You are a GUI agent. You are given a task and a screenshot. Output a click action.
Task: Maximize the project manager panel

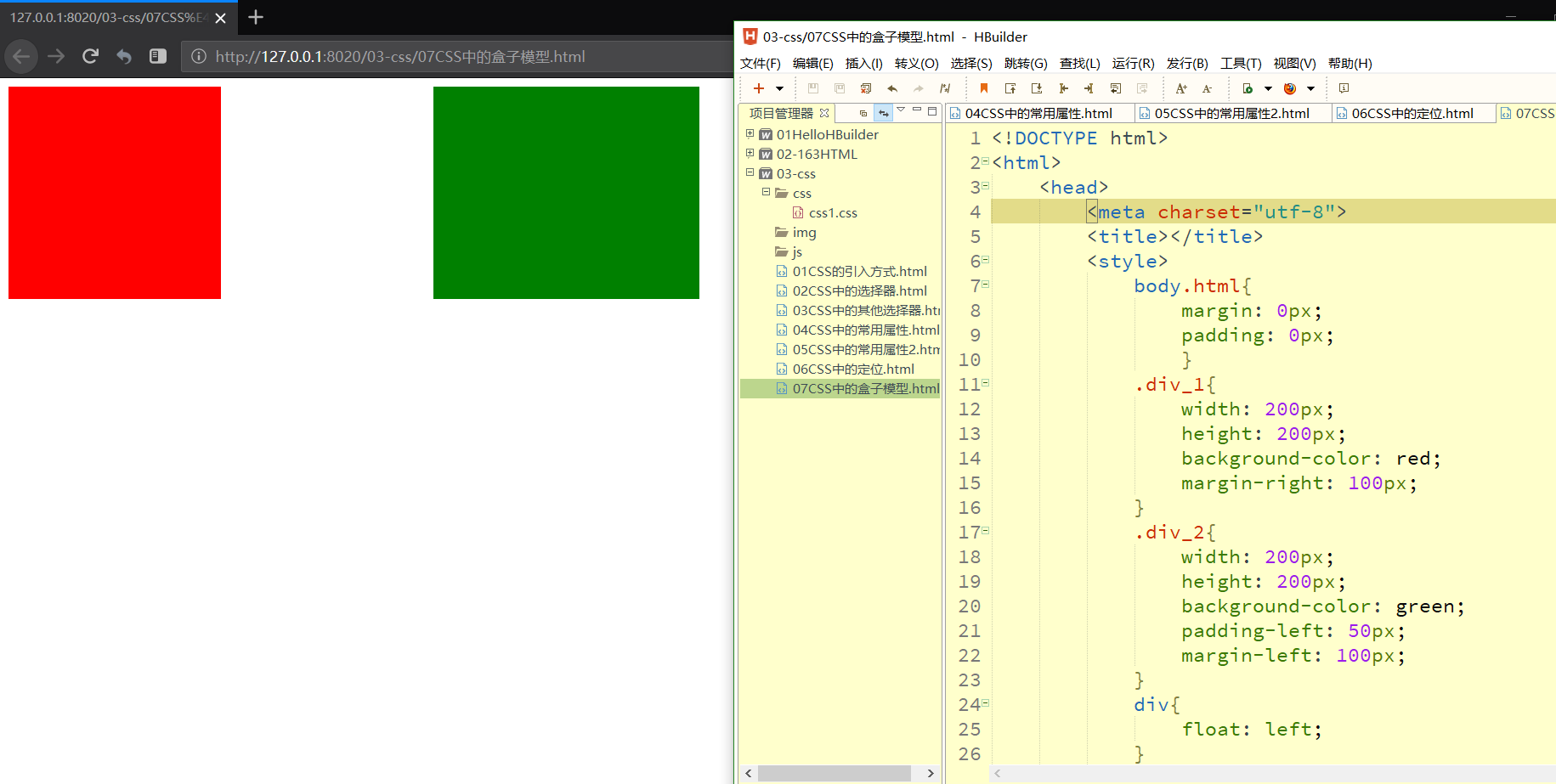tap(932, 111)
